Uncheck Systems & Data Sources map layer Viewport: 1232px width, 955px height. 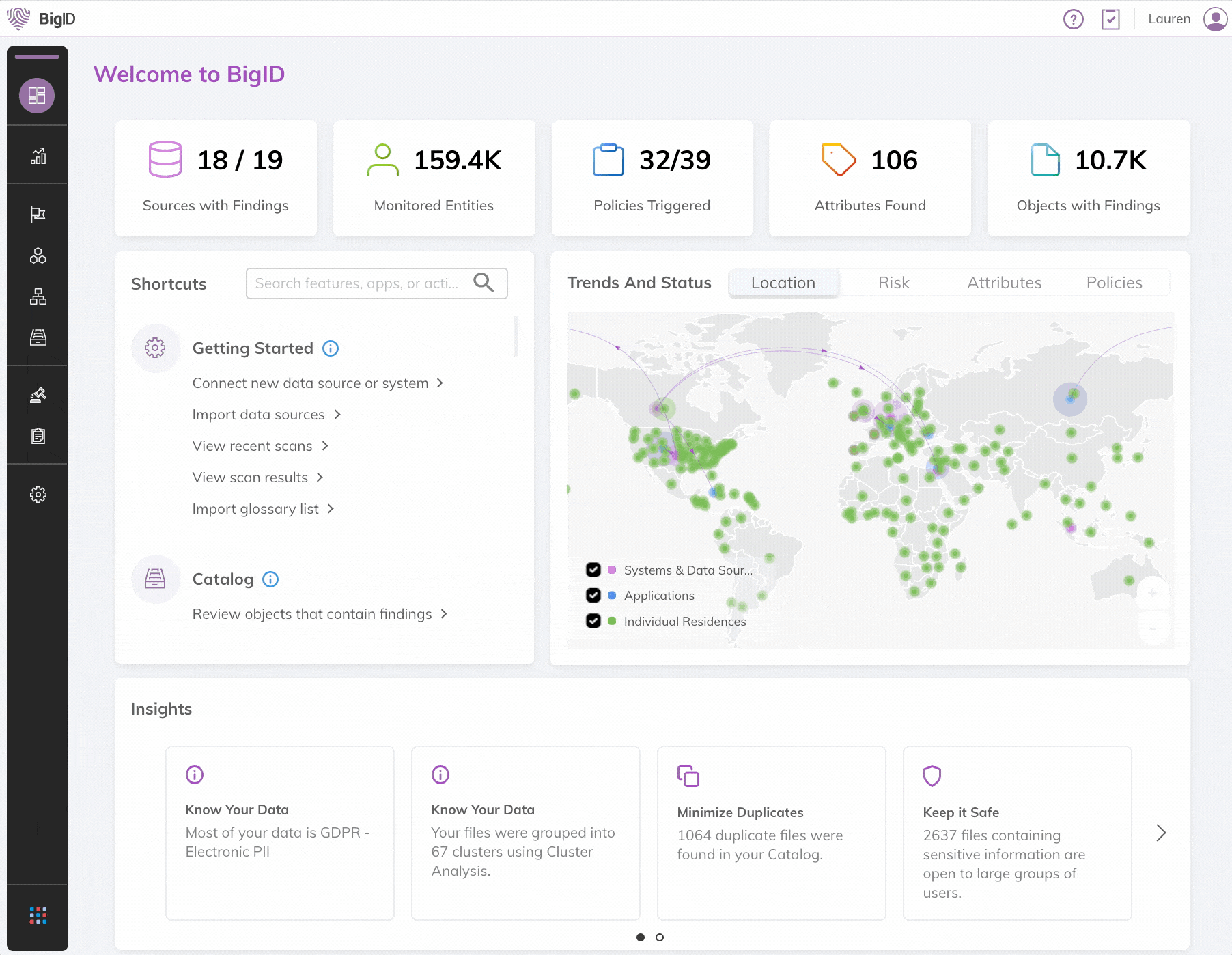point(593,570)
